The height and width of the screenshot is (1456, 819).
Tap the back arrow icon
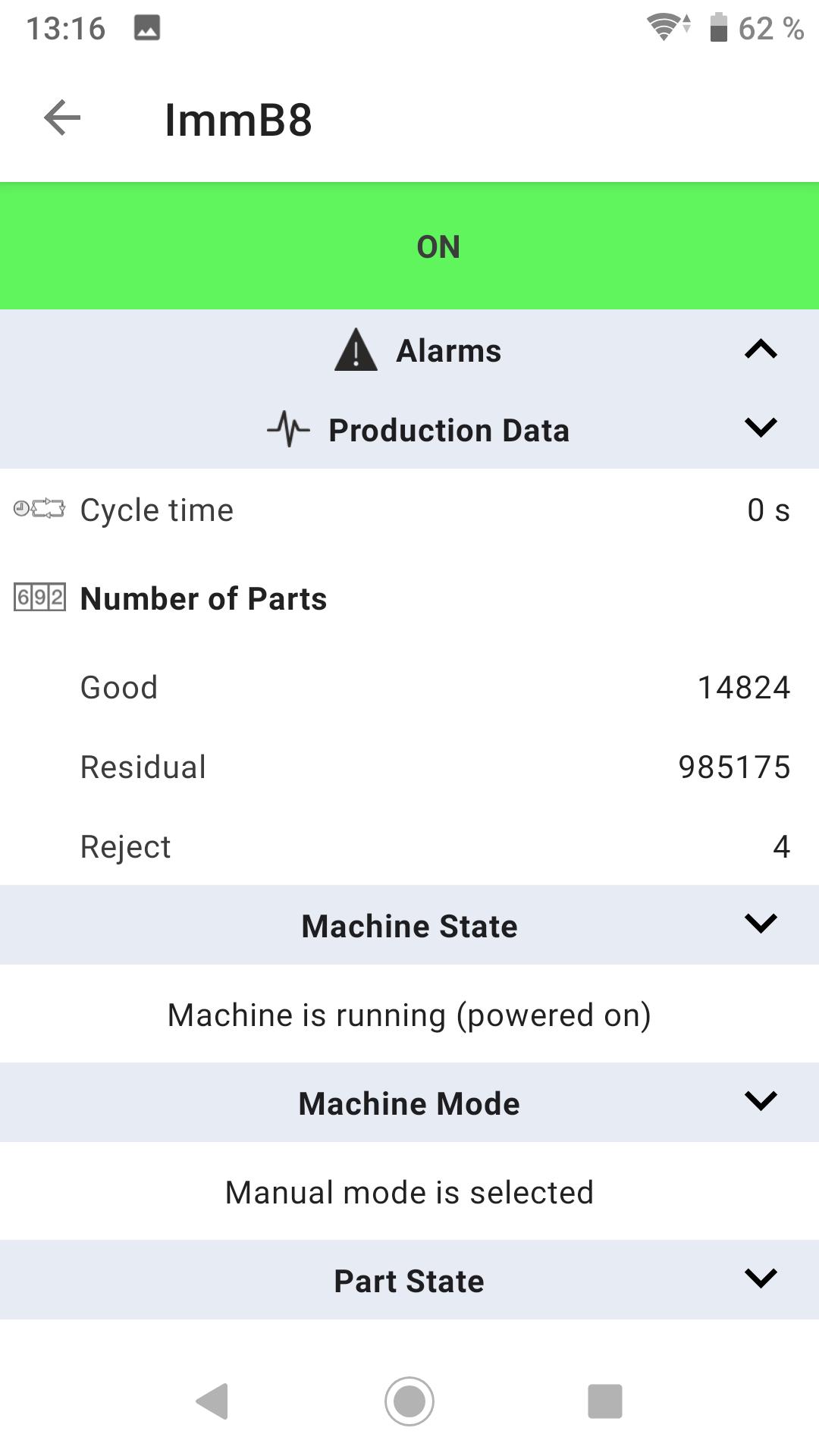pyautogui.click(x=62, y=118)
